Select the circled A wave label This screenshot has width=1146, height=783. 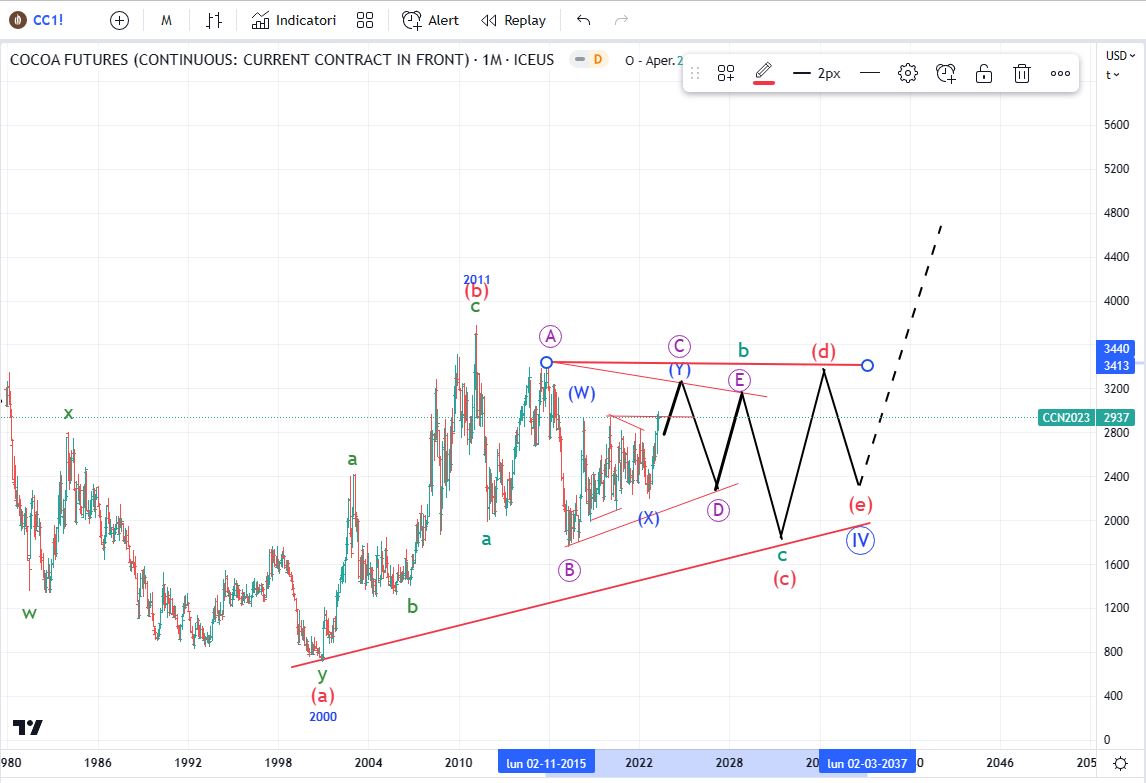[550, 336]
